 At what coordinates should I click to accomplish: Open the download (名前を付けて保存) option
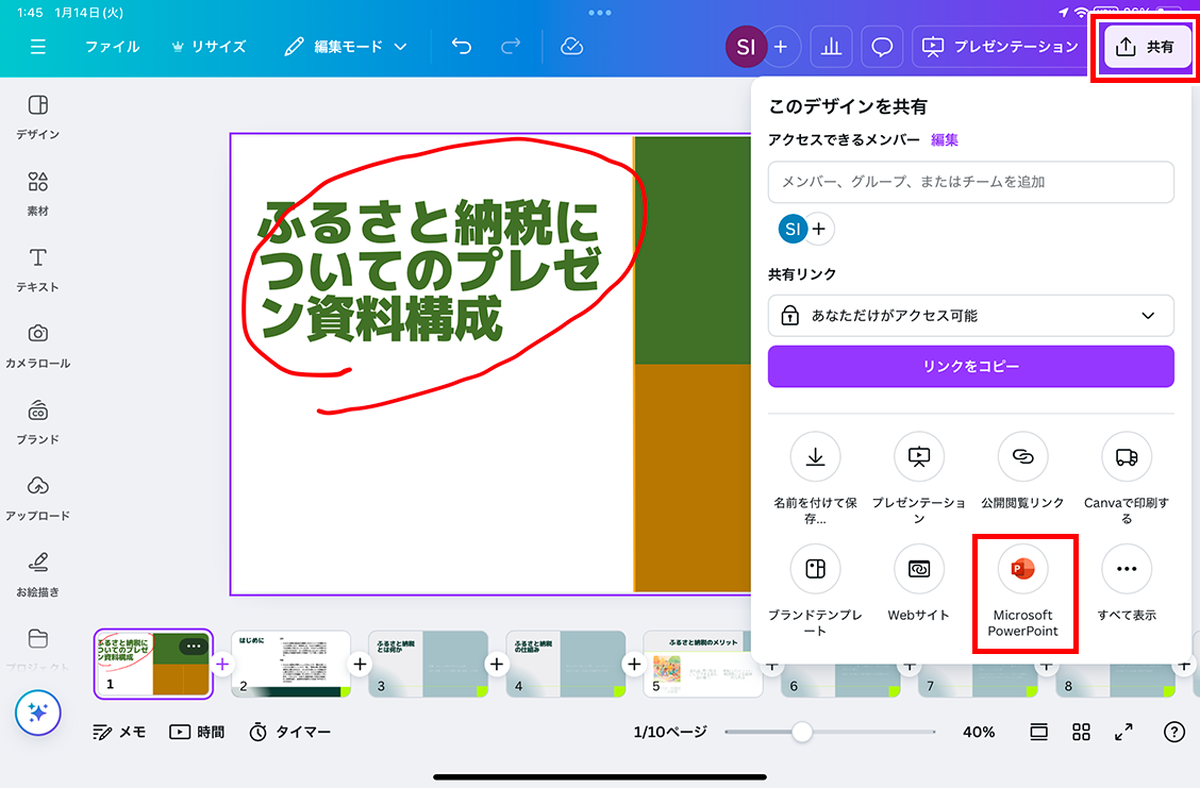[815, 457]
